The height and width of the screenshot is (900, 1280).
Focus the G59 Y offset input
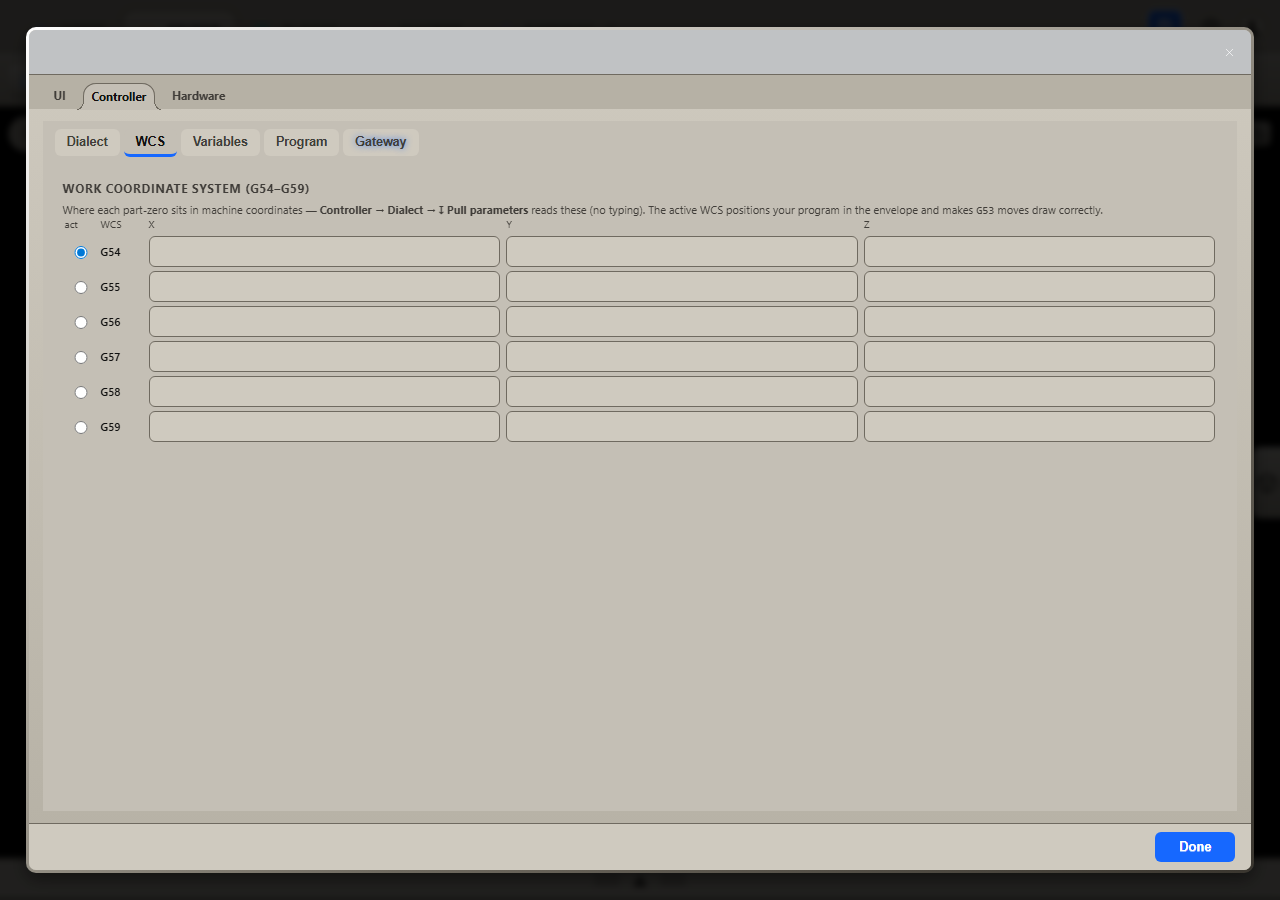[x=682, y=427]
